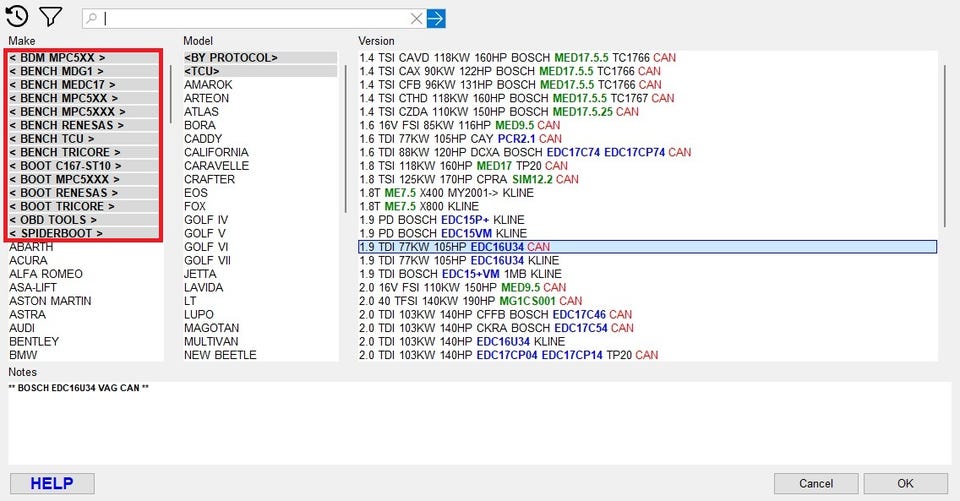Select BMW in the Make list

[23, 355]
